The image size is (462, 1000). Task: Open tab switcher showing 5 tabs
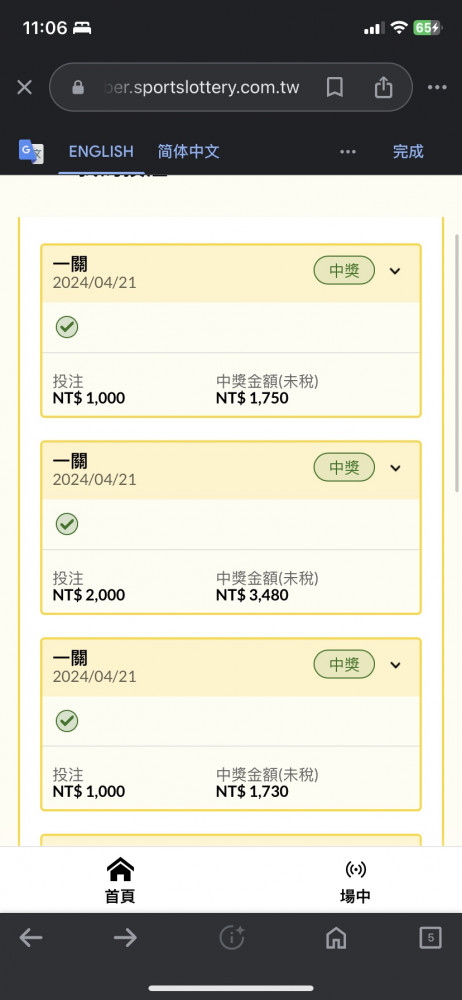tap(431, 938)
